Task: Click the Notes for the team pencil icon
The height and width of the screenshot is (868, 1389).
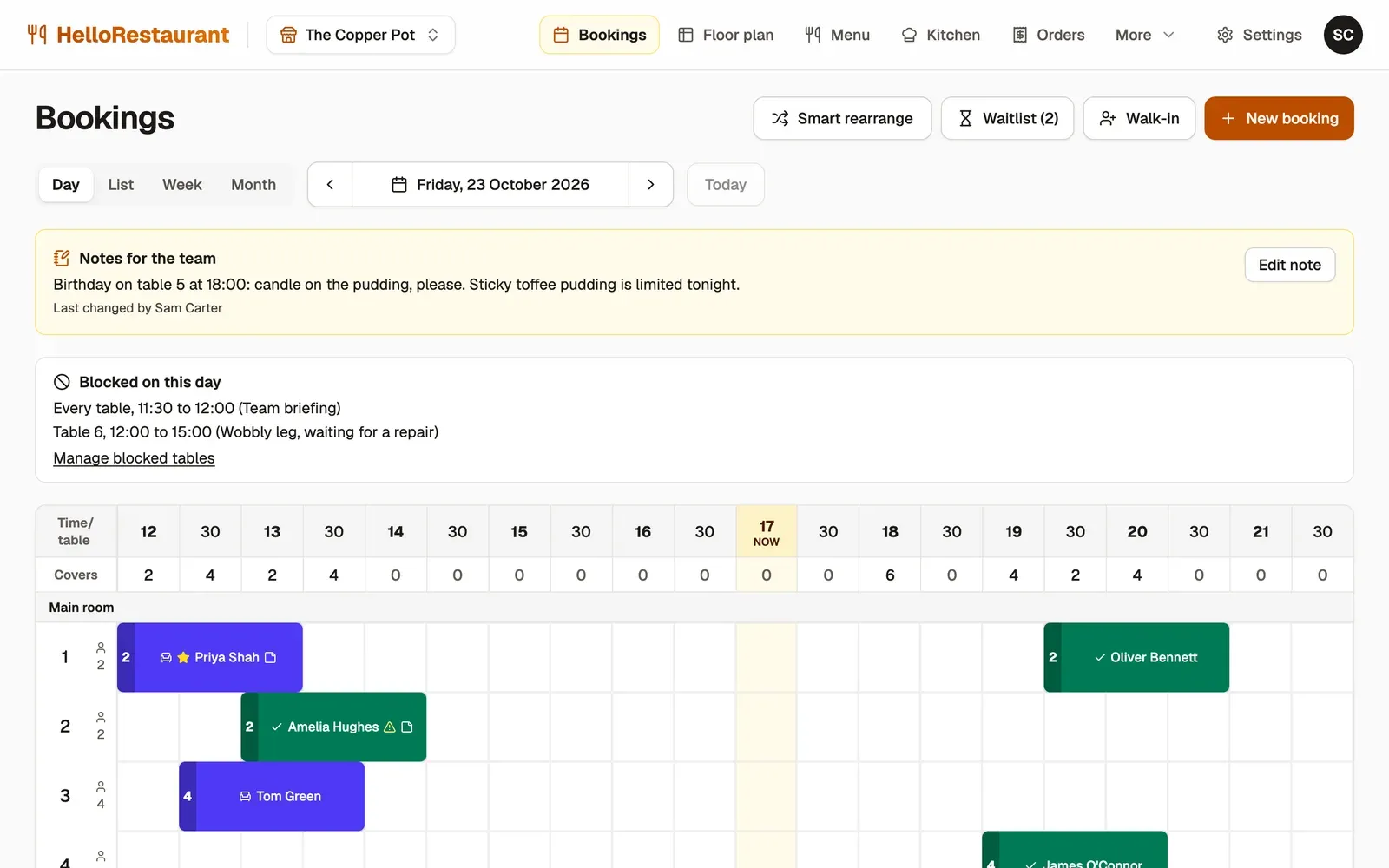Action: tap(62, 258)
